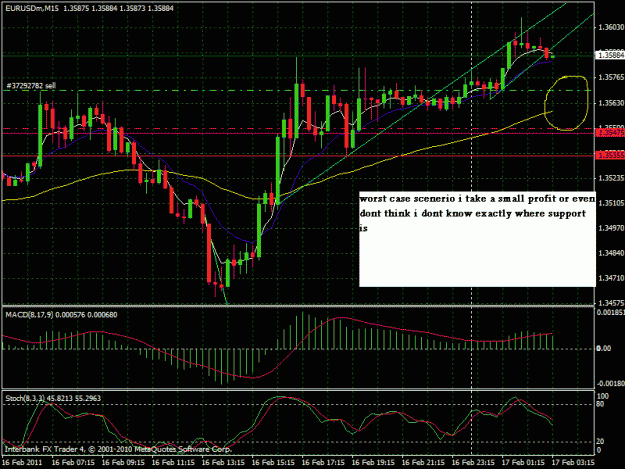Click the 1.35105 price scale label

click(611, 203)
